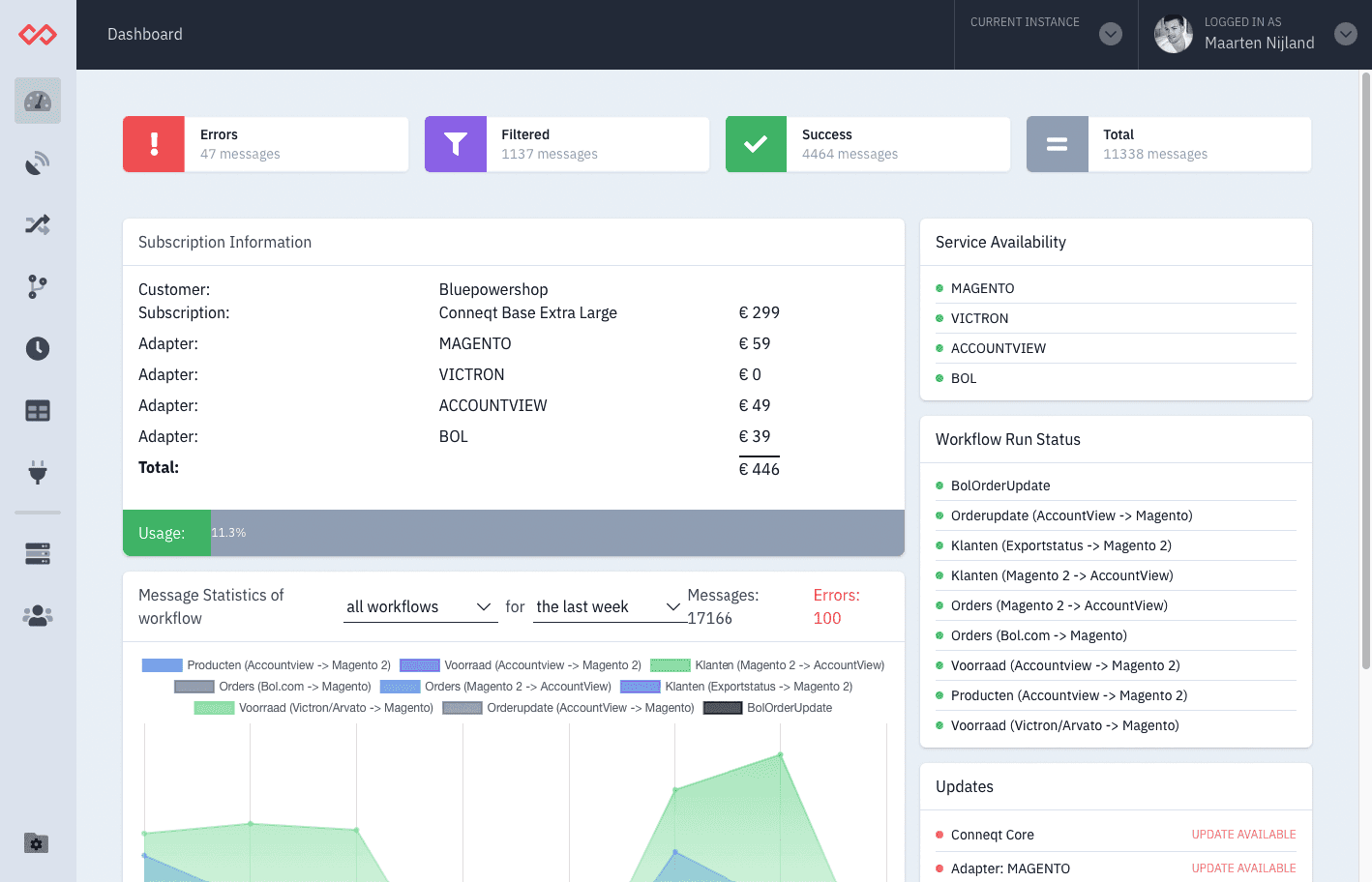Click UPDATE AVAILABLE link for Adapter: MAGENTO

(1243, 868)
